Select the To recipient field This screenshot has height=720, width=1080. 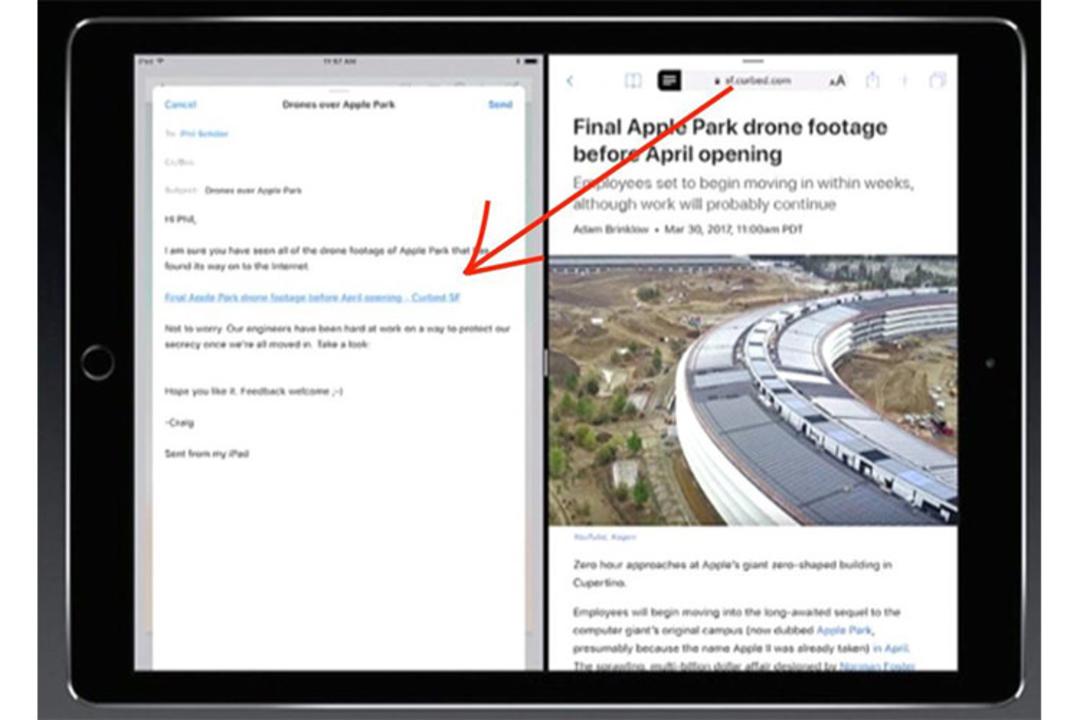coord(338,134)
